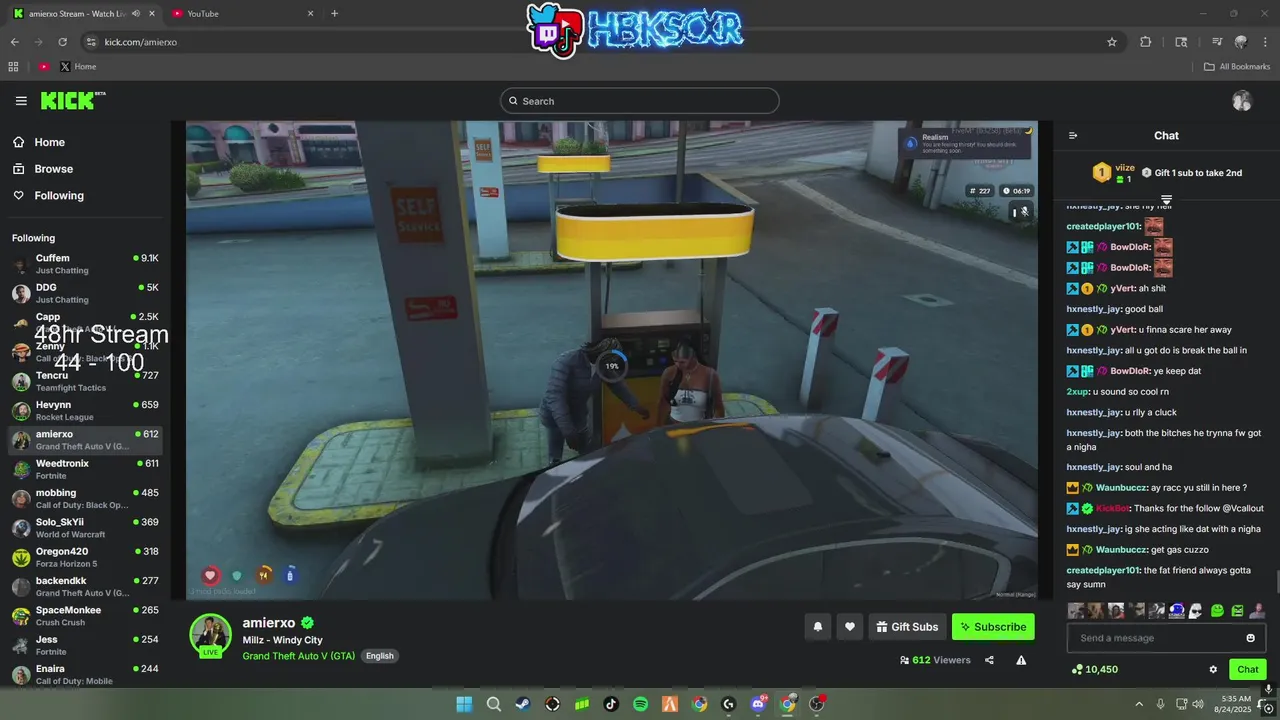The image size is (1280, 720).
Task: Open Chrome extensions puzzle icon
Action: (1146, 42)
